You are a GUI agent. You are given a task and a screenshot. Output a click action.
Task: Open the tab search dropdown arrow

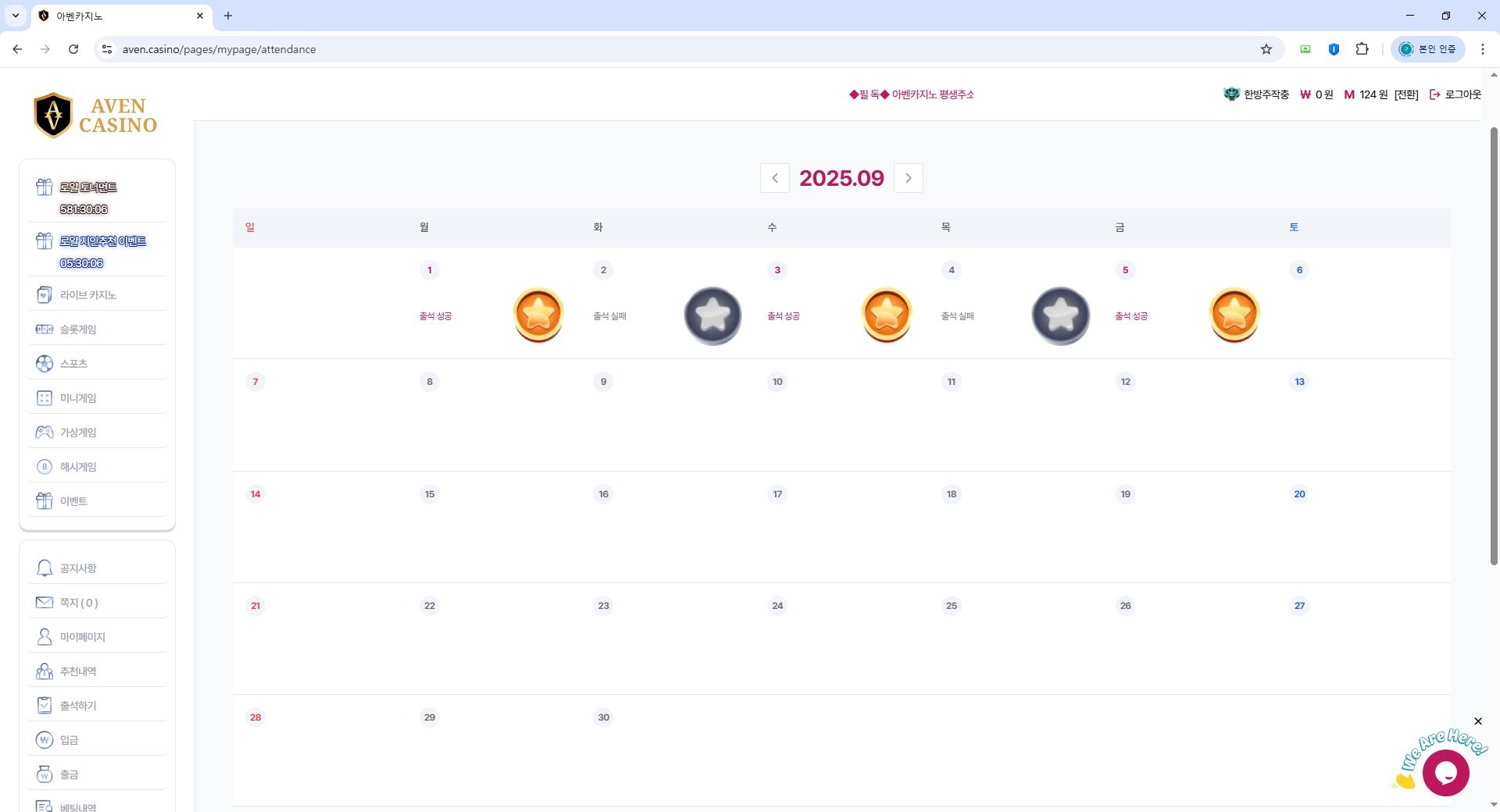coord(16,16)
